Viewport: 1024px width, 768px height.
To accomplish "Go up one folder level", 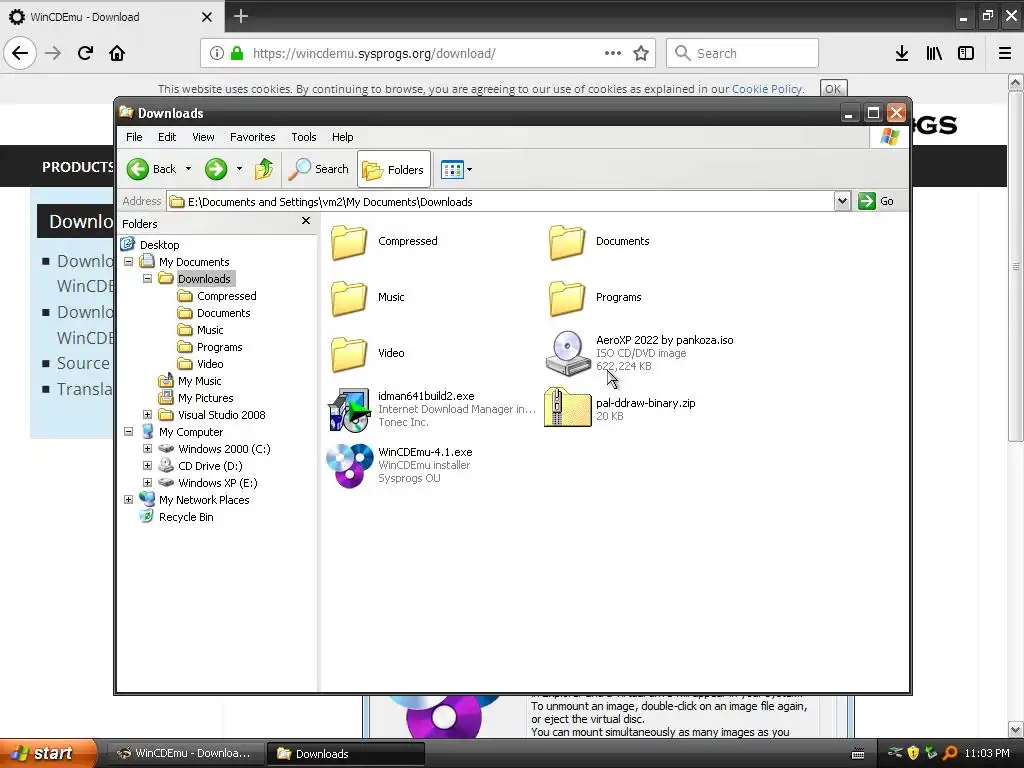I will pyautogui.click(x=264, y=169).
